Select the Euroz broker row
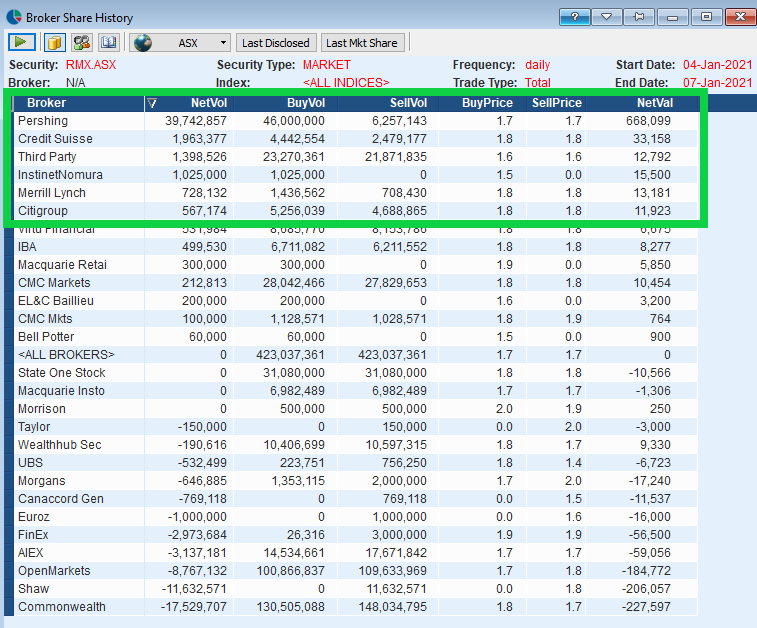Screen dimensions: 757x628 [356, 516]
